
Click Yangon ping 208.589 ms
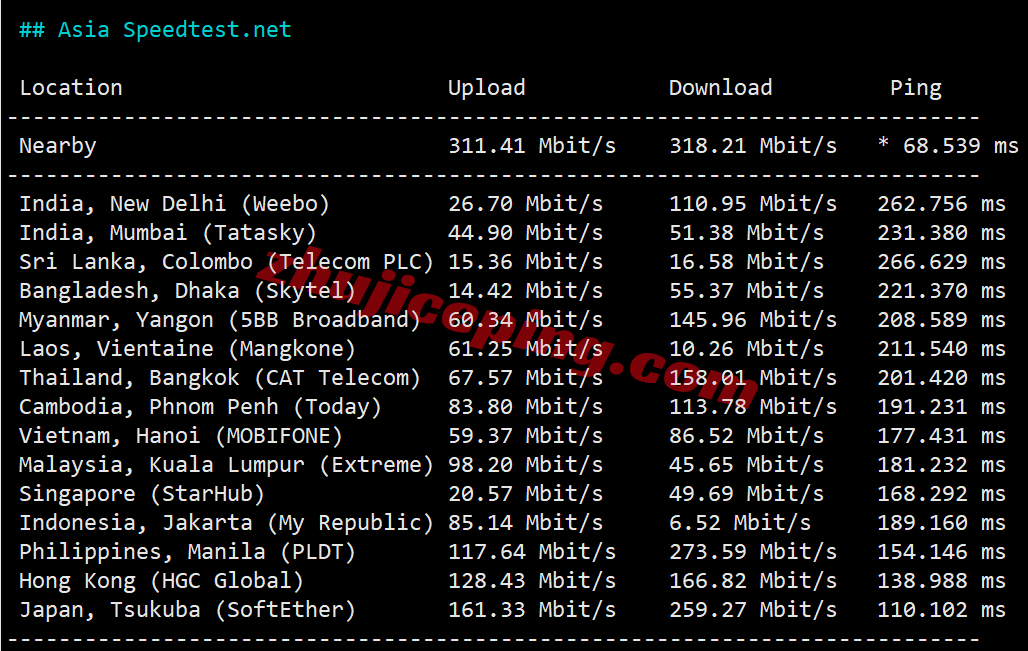pos(941,320)
